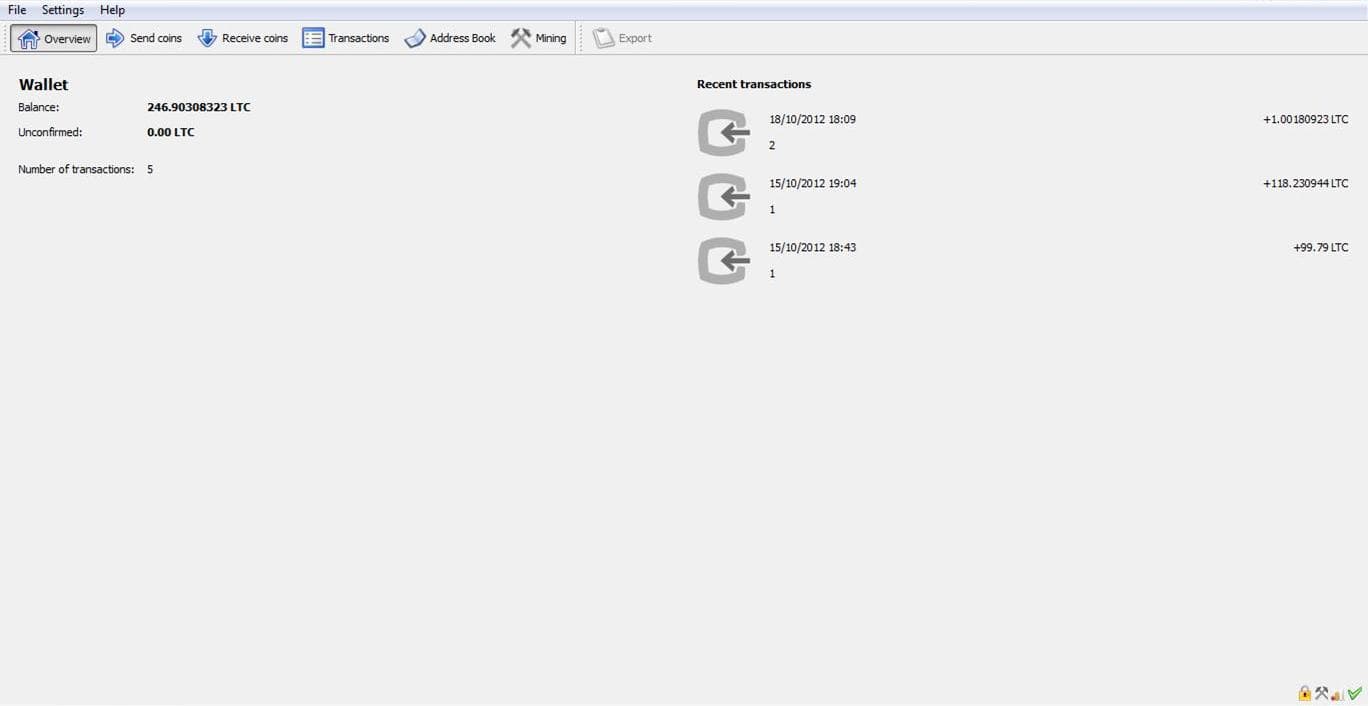
Task: Go to the Send coins page
Action: 144,38
